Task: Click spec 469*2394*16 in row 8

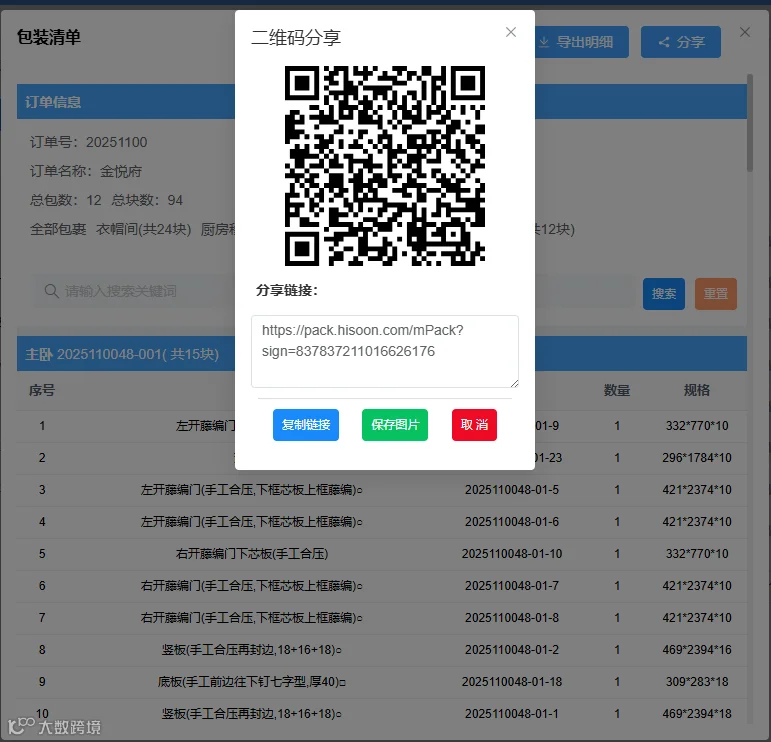Action: tap(697, 650)
